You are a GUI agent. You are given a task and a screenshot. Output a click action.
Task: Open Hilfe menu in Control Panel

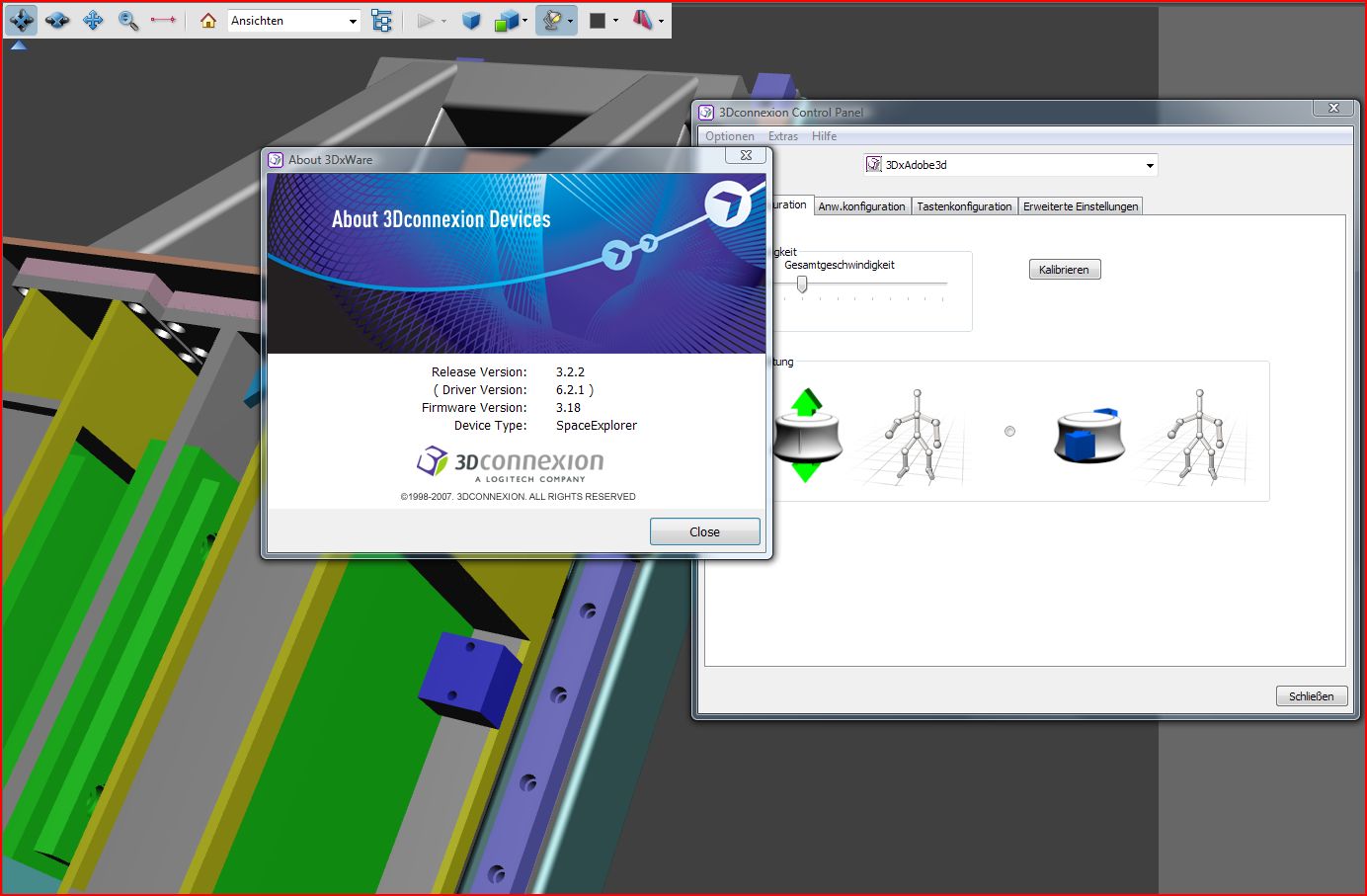[825, 136]
